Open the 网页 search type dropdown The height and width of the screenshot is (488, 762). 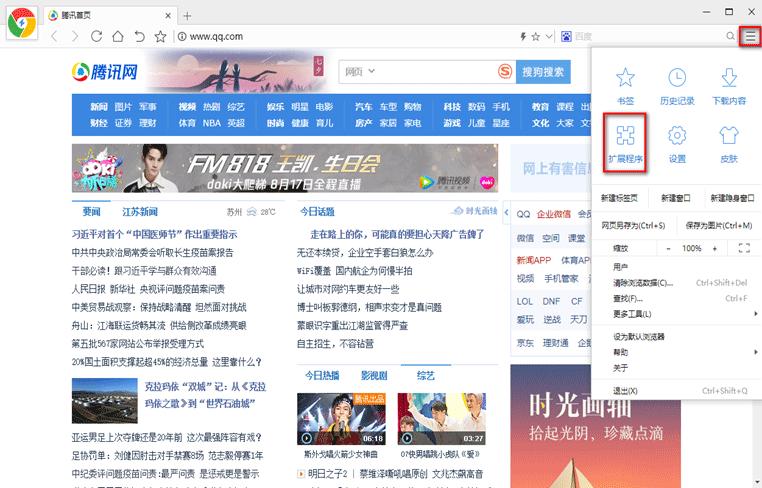coord(360,72)
